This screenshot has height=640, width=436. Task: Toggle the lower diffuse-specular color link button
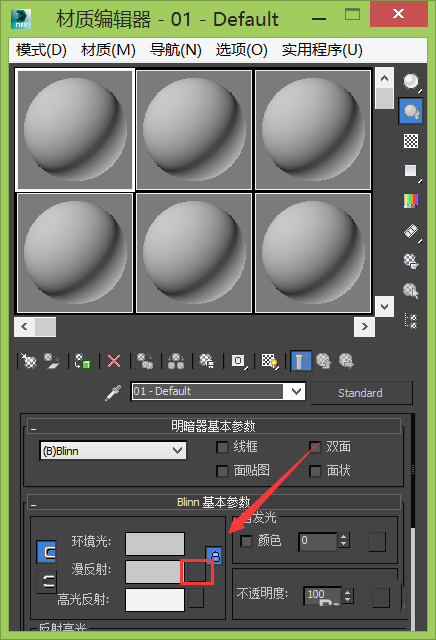pyautogui.click(x=47, y=581)
